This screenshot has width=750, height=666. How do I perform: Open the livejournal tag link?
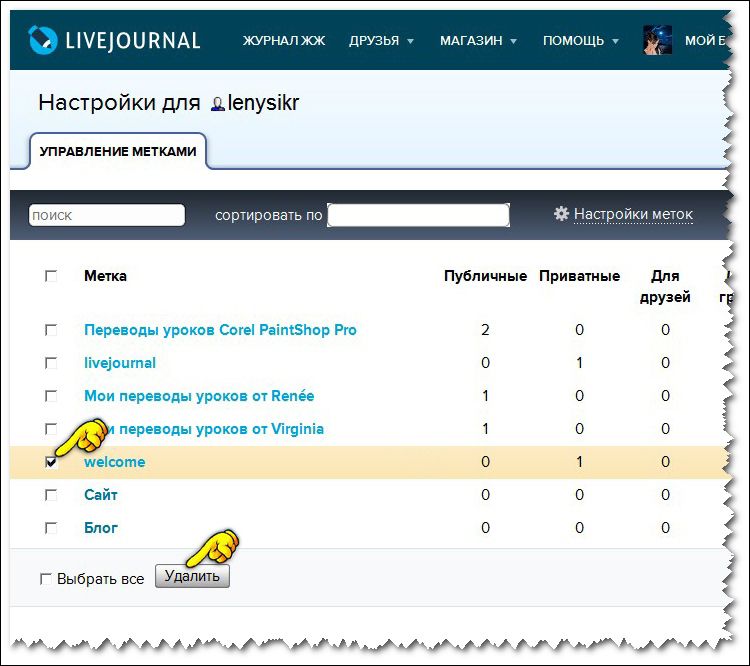coord(120,363)
